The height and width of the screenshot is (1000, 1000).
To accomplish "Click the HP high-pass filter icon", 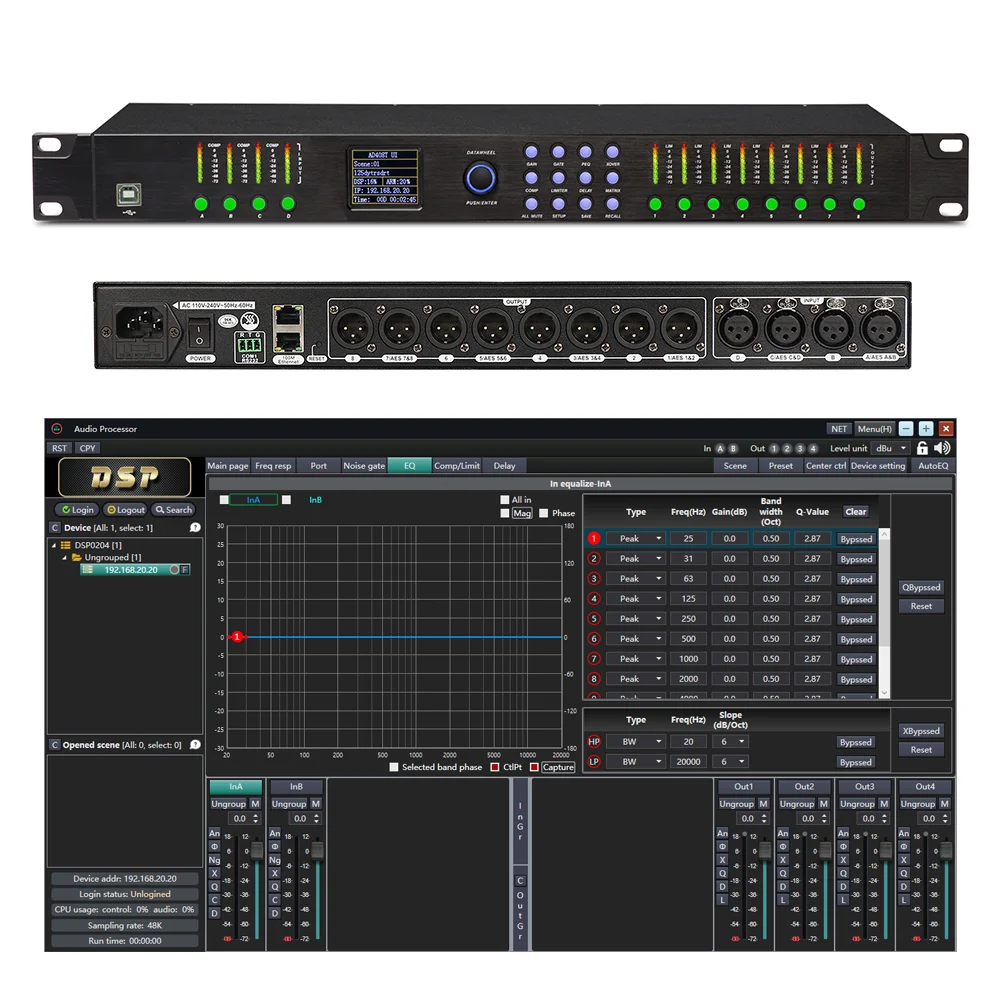I will (594, 742).
